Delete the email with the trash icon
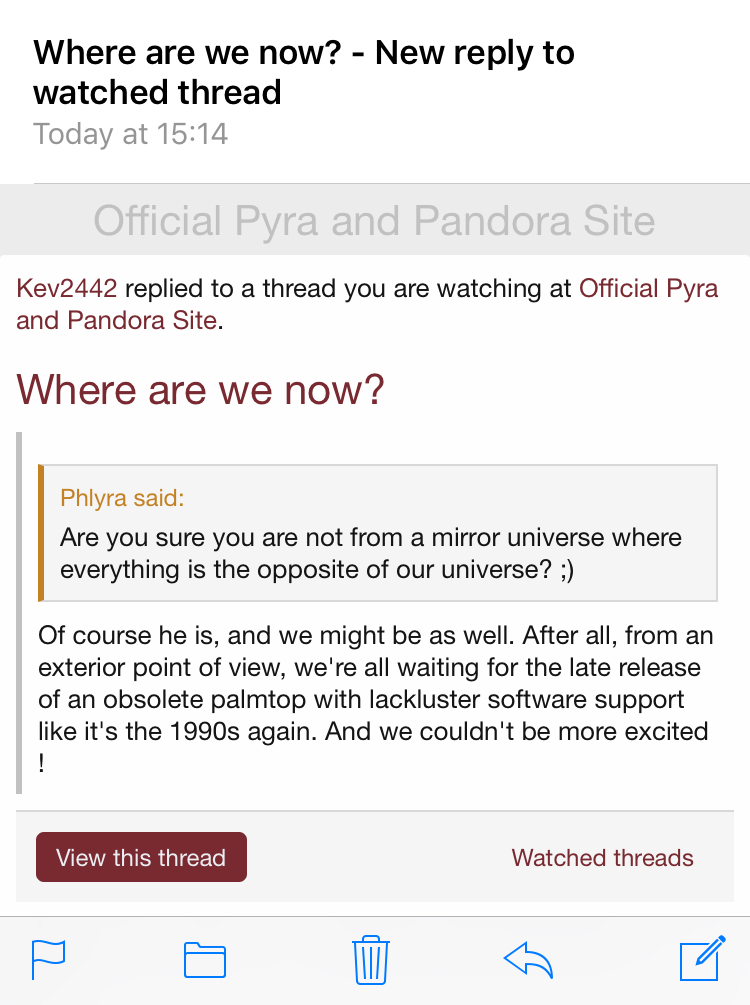The height and width of the screenshot is (1005, 750). click(370, 959)
